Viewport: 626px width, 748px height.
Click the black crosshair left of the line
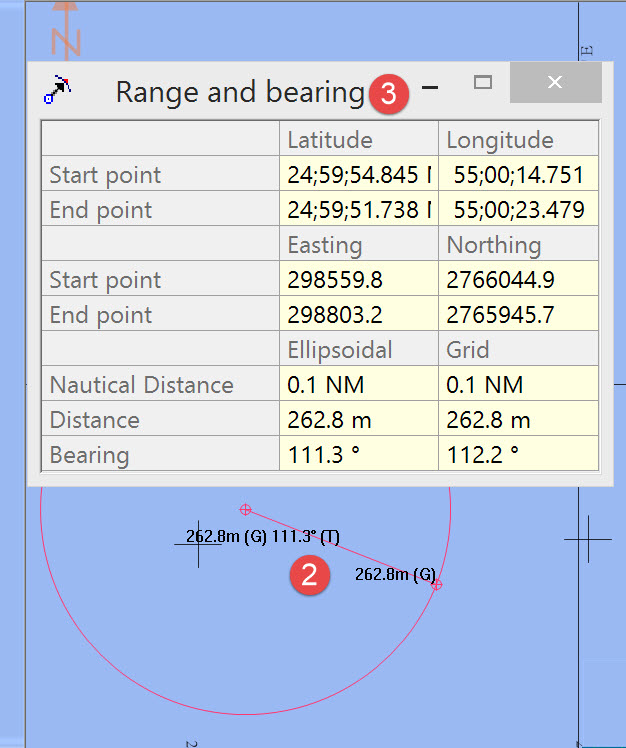click(198, 544)
